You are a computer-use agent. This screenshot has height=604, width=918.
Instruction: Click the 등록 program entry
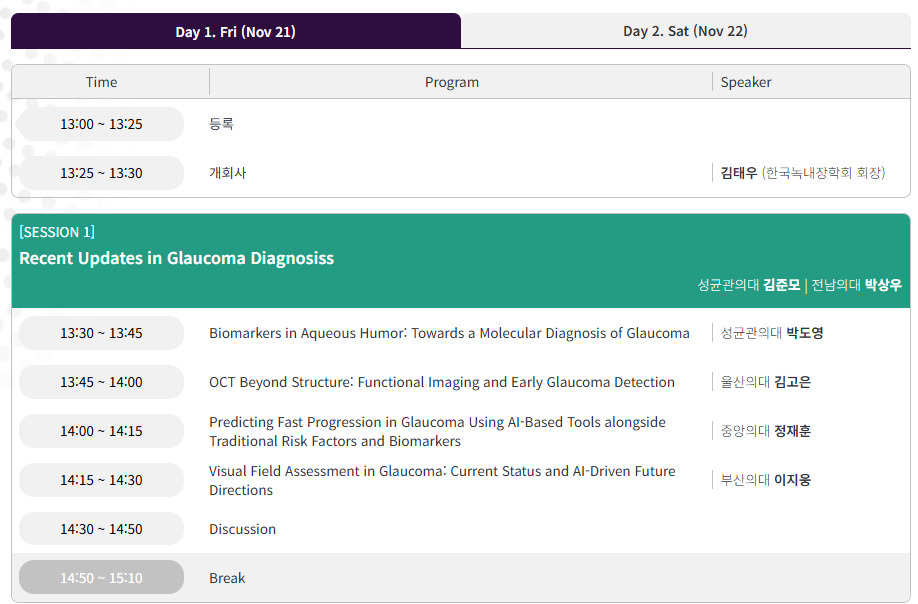point(221,125)
